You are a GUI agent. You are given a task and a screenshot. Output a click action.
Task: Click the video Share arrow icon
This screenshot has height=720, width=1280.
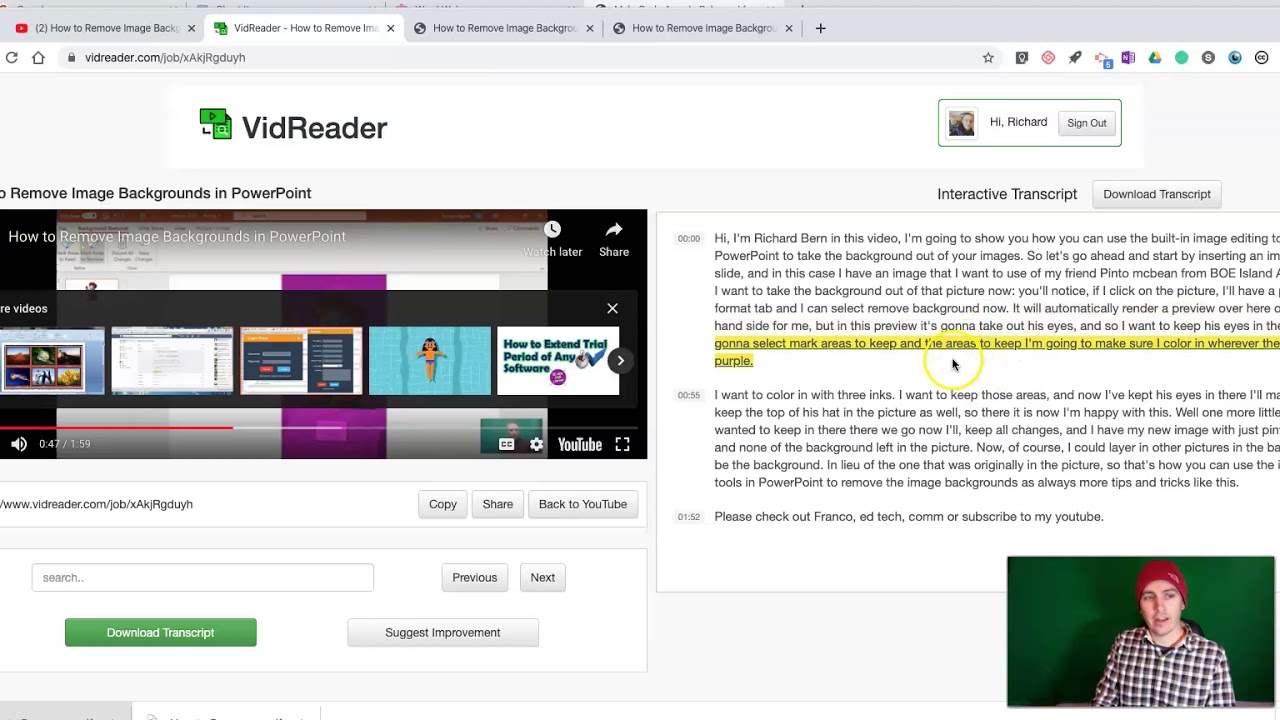tap(614, 230)
